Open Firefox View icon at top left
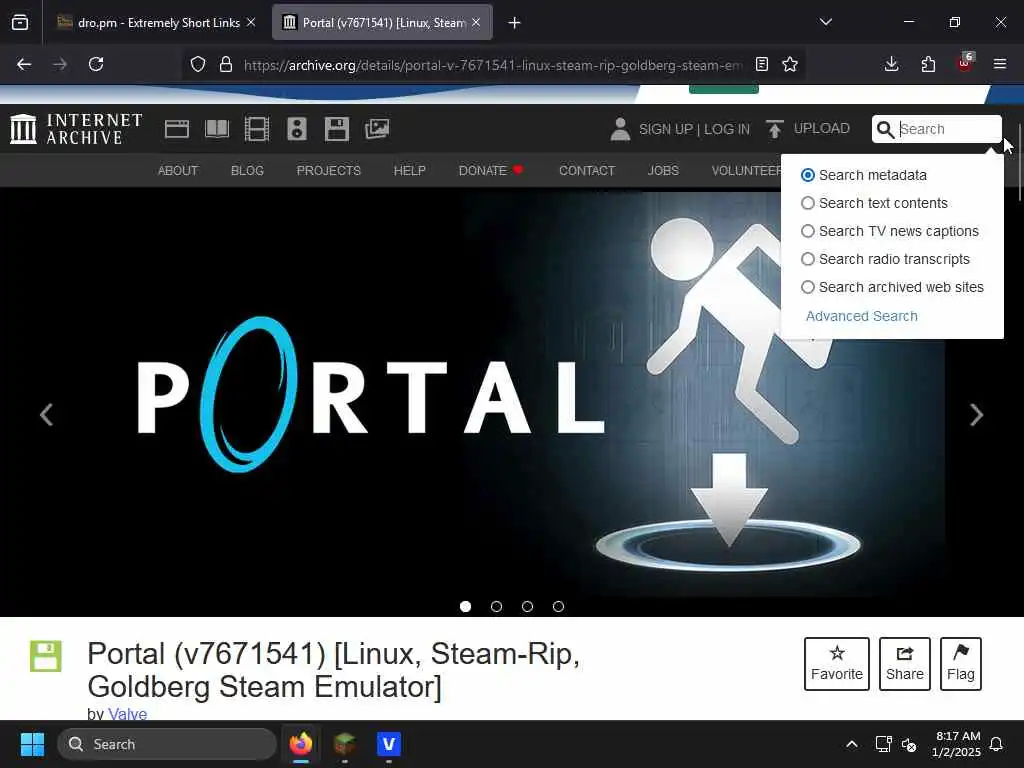The width and height of the screenshot is (1024, 768). [20, 23]
